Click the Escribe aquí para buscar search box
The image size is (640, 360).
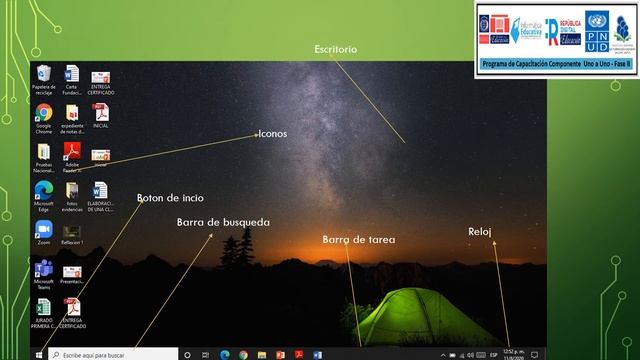(x=113, y=355)
